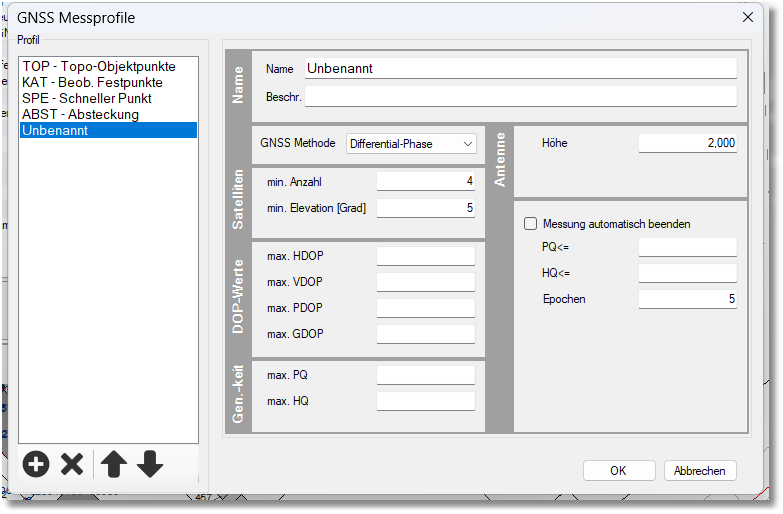Image resolution: width=783 pixels, height=514 pixels.
Task: Click the antenna Höhe field
Action: point(687,144)
